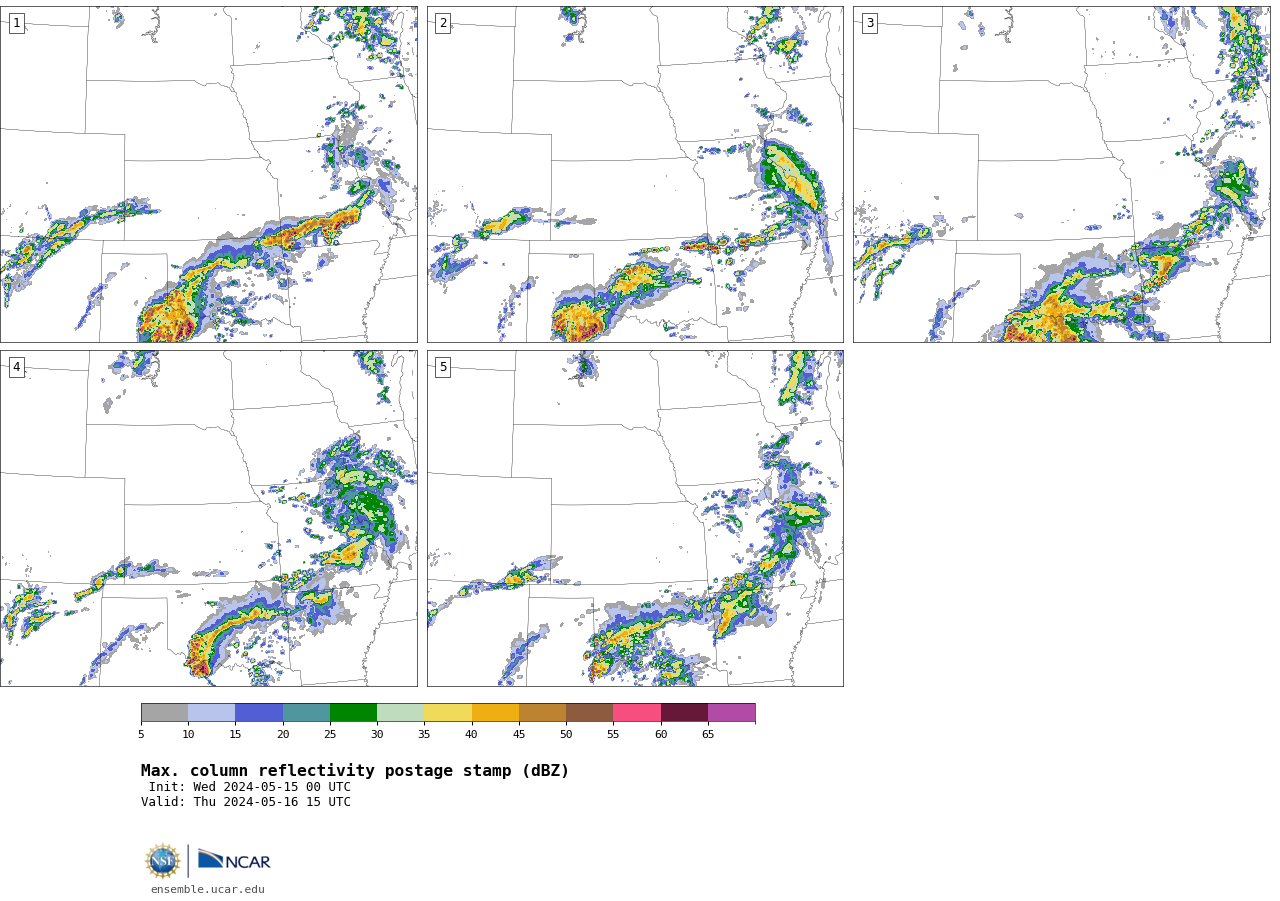Click the panel number 3 label
1280x901 pixels.
point(869,23)
